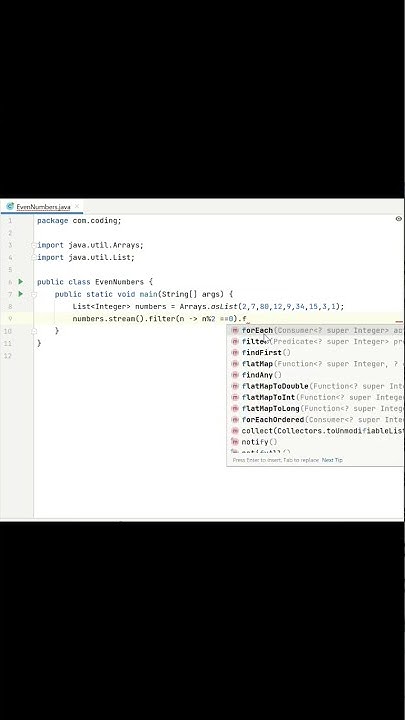Collapse the main method fold marker
405x720 pixels.
34,294
